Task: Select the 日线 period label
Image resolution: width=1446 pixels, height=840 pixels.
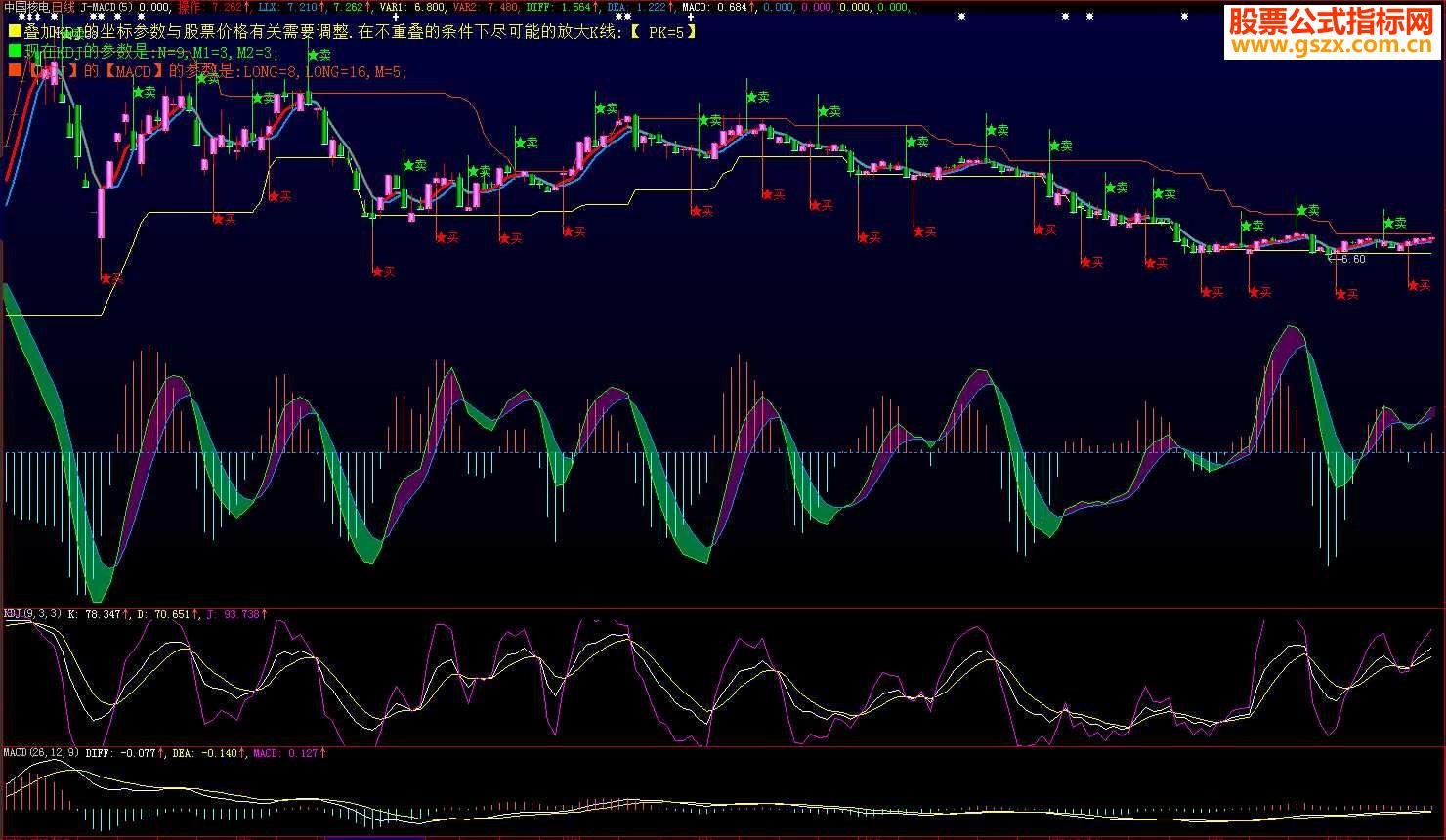Action: click(x=63, y=7)
